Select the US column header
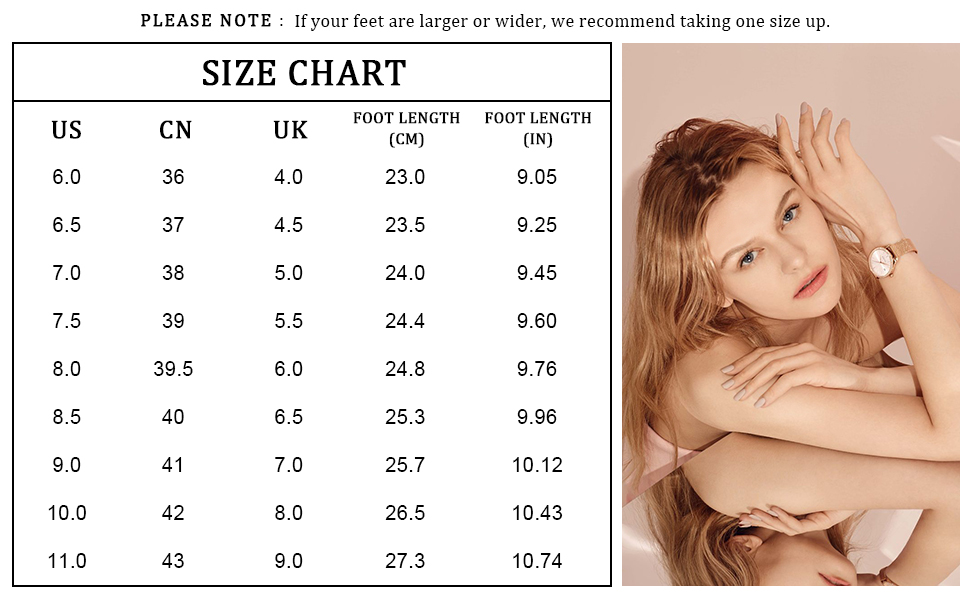Image resolution: width=970 pixels, height=600 pixels. pyautogui.click(x=66, y=131)
